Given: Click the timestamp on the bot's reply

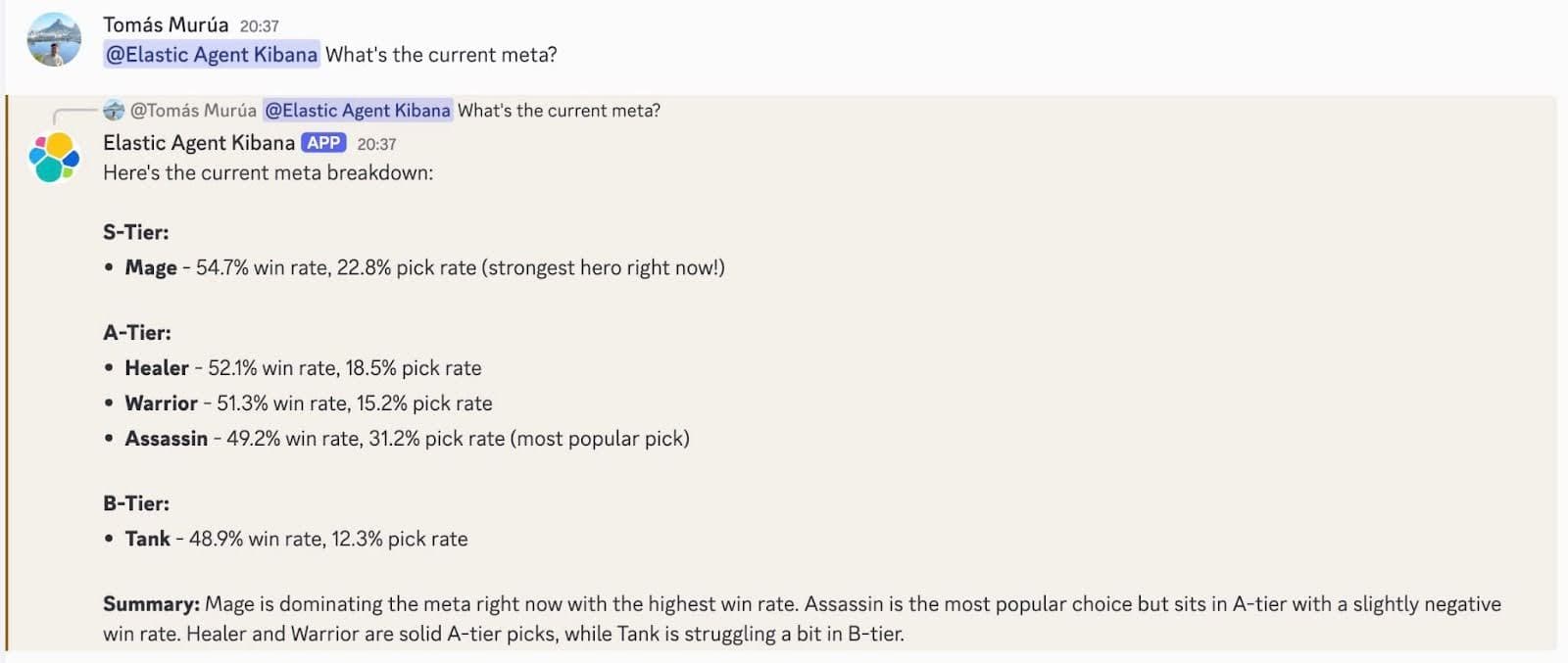Looking at the screenshot, I should click(376, 144).
